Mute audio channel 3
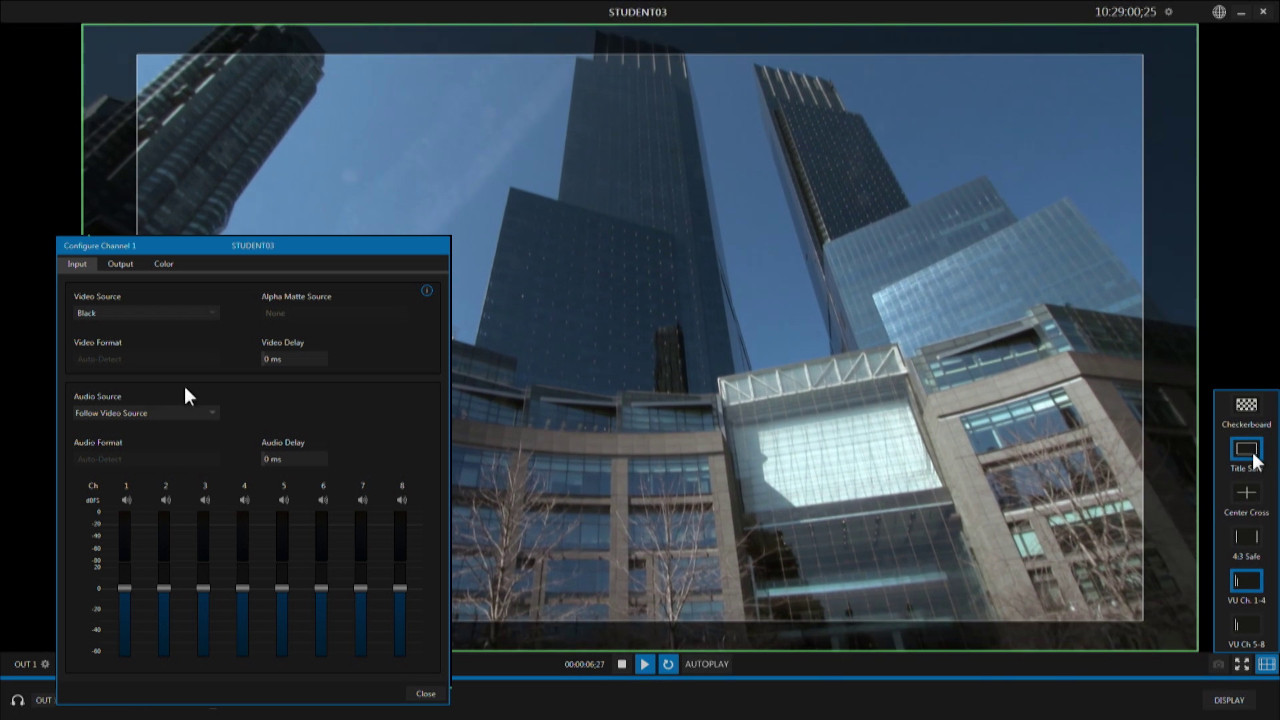Screen dimensions: 1280x720 click(205, 500)
